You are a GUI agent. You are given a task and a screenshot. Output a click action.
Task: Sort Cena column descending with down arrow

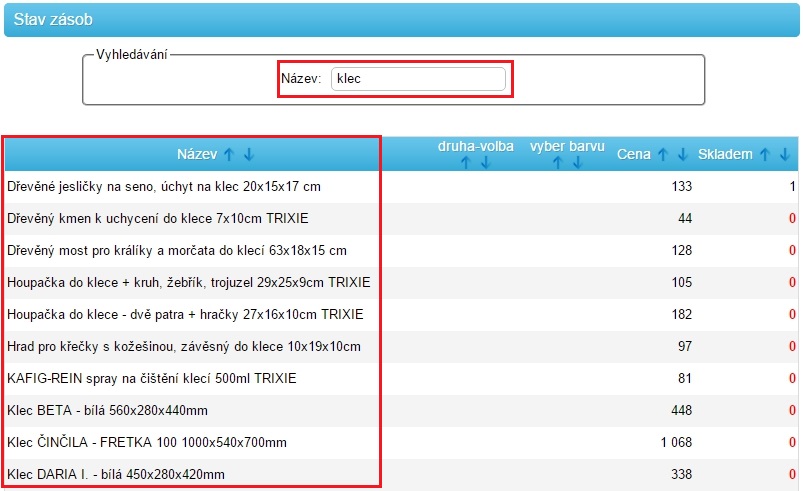[682, 155]
